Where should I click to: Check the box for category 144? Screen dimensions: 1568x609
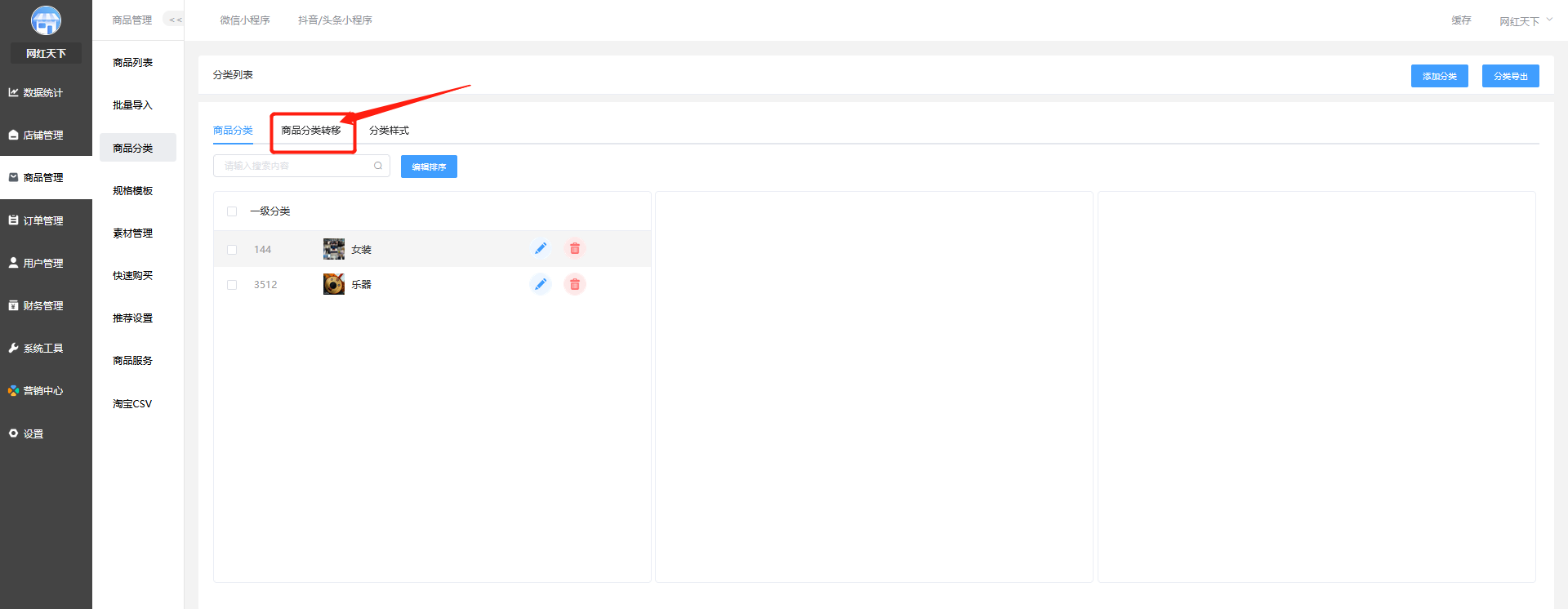click(232, 250)
